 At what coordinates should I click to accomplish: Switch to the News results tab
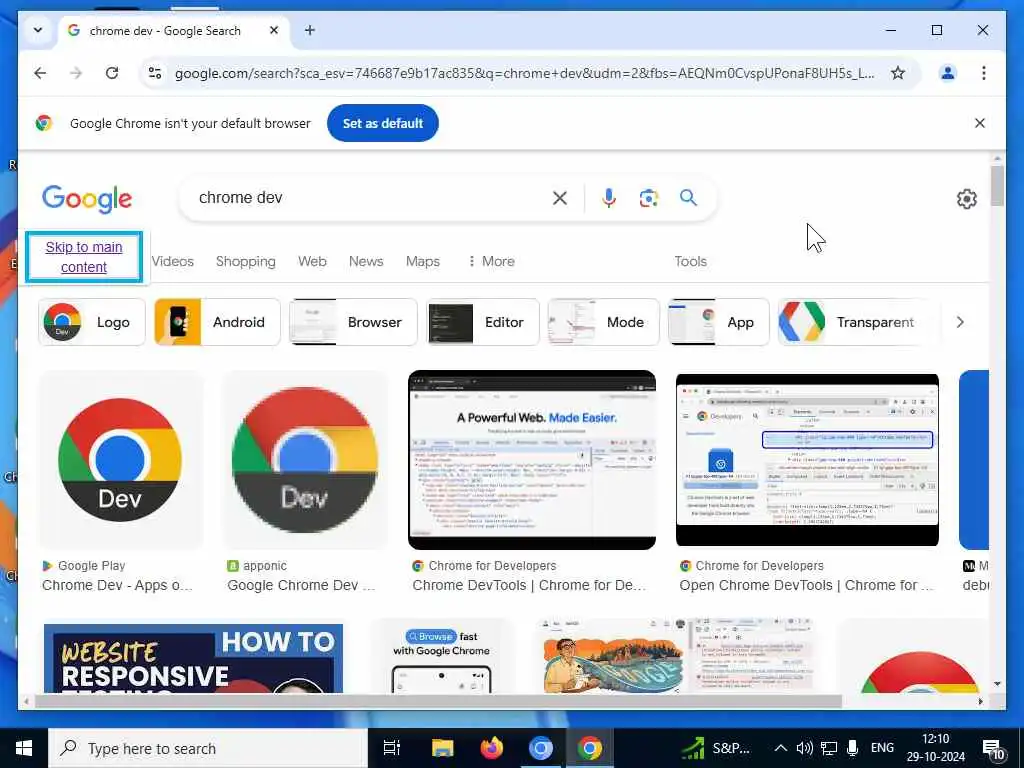[x=366, y=261]
